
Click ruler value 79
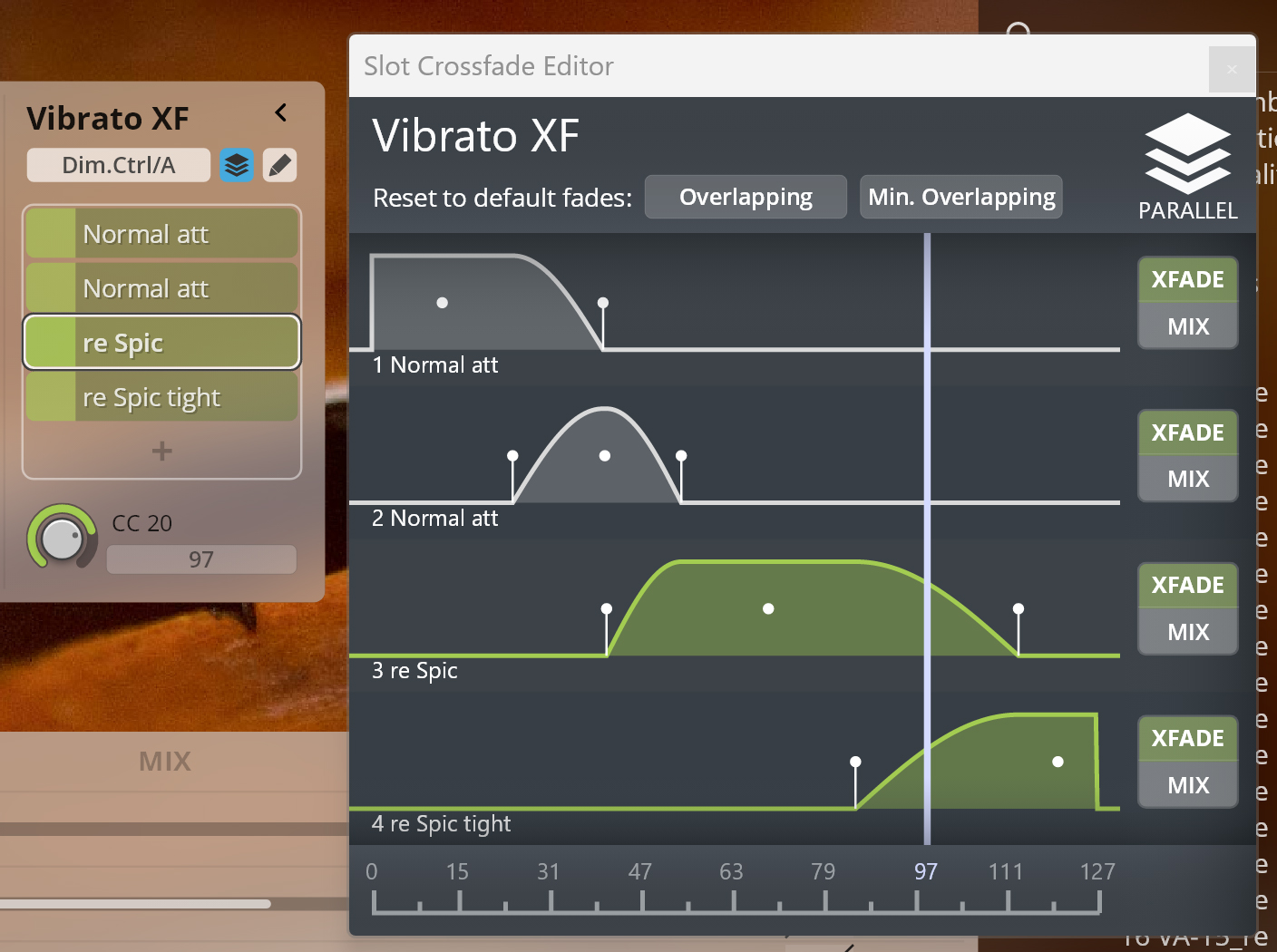[824, 871]
